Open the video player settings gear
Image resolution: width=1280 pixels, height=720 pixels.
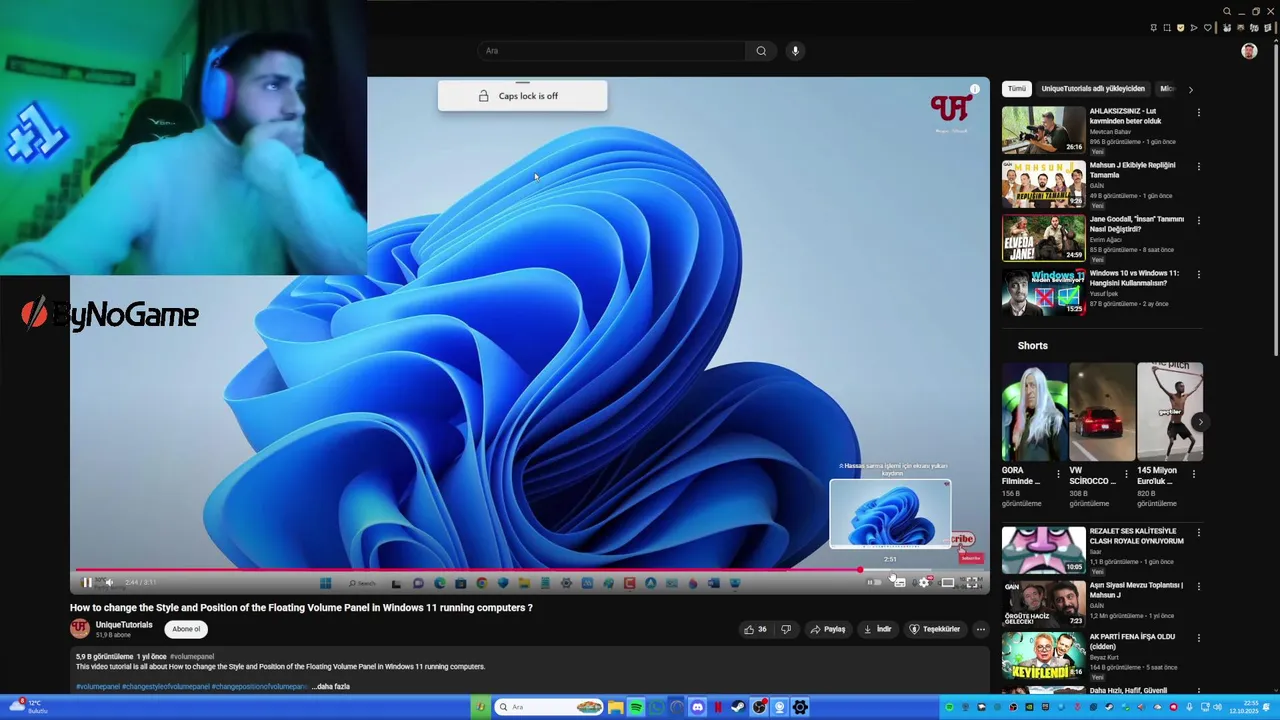(x=924, y=582)
